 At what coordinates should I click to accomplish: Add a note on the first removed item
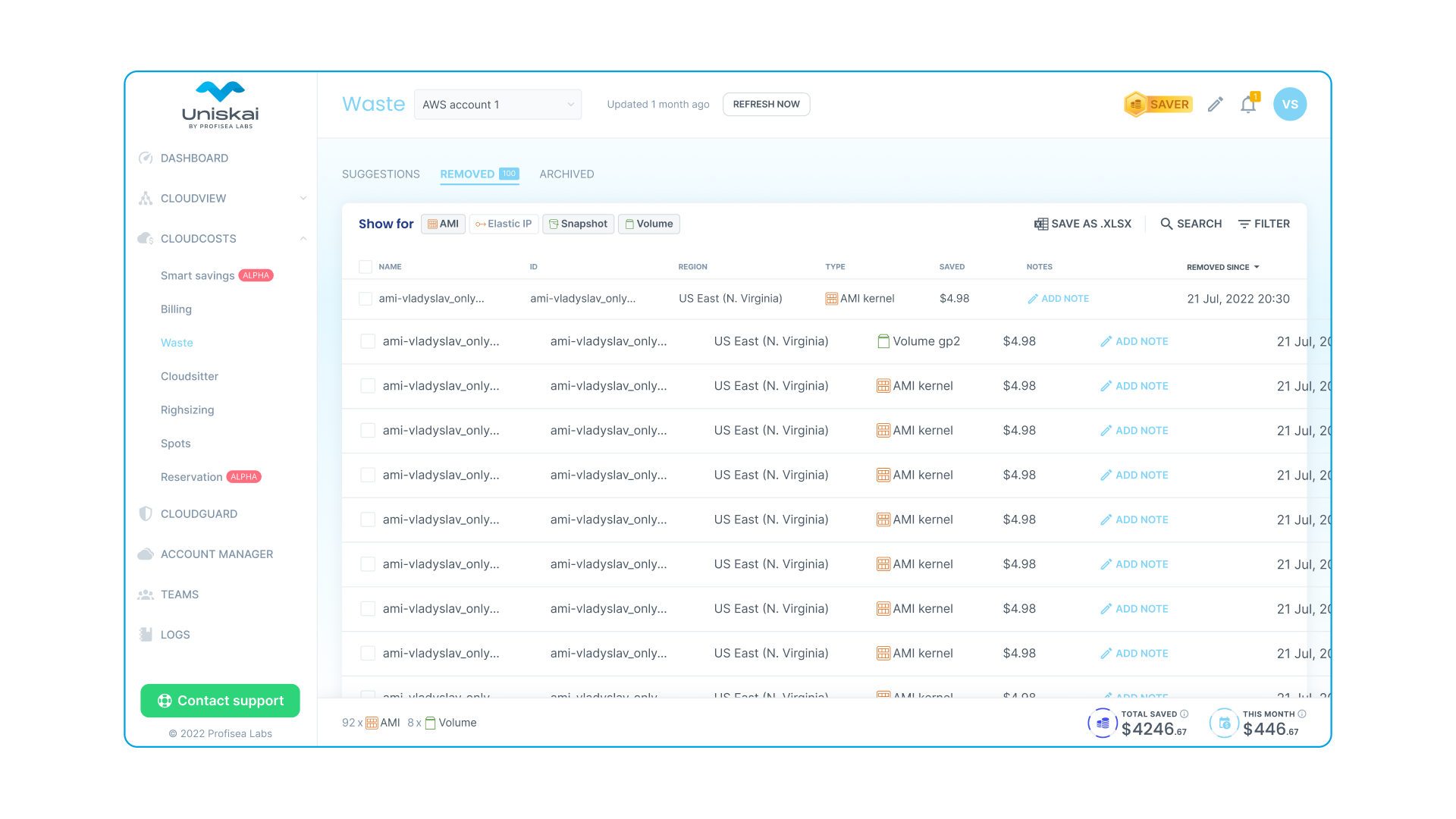[x=1059, y=299]
